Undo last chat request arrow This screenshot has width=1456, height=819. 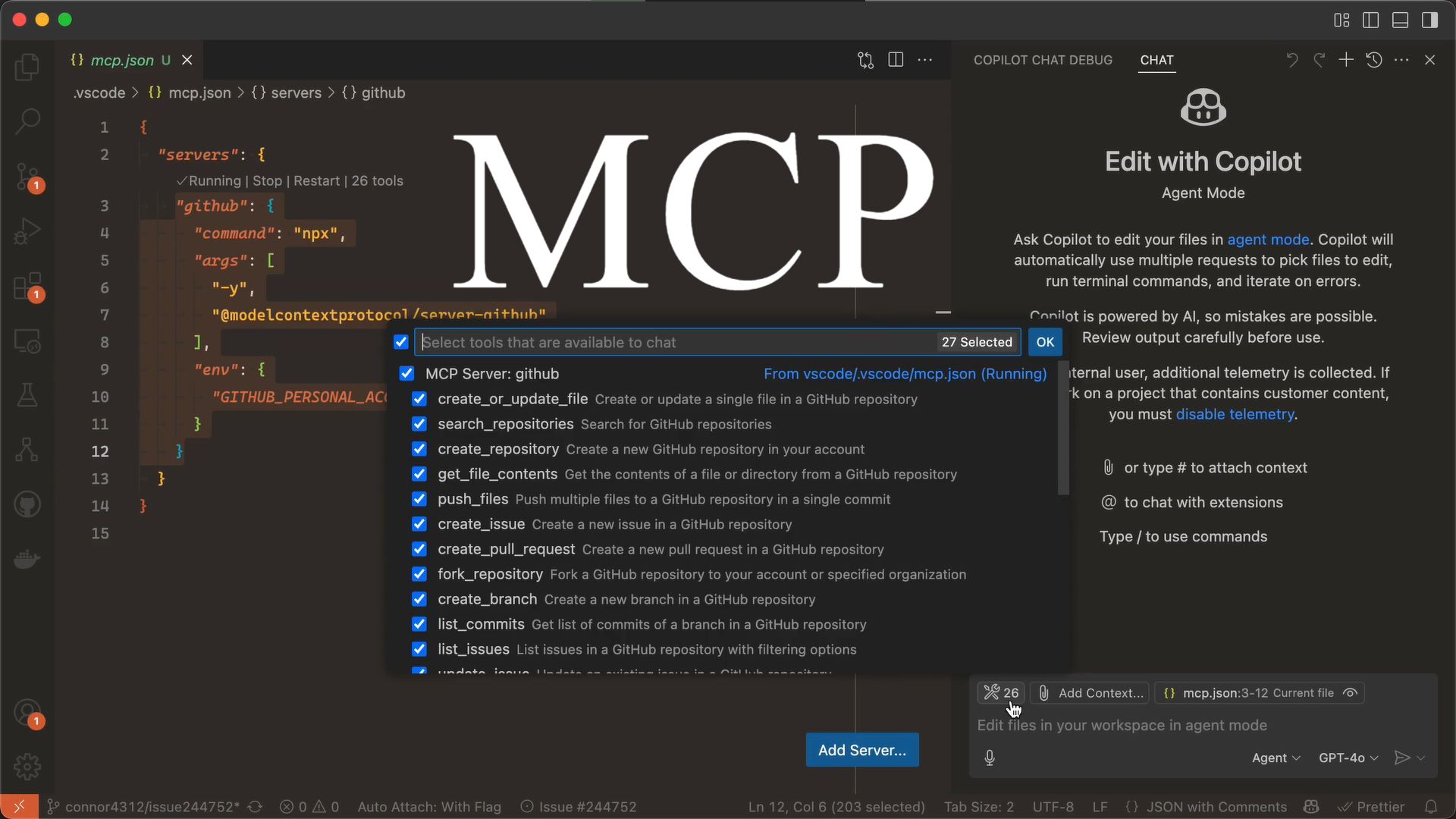click(x=1292, y=60)
